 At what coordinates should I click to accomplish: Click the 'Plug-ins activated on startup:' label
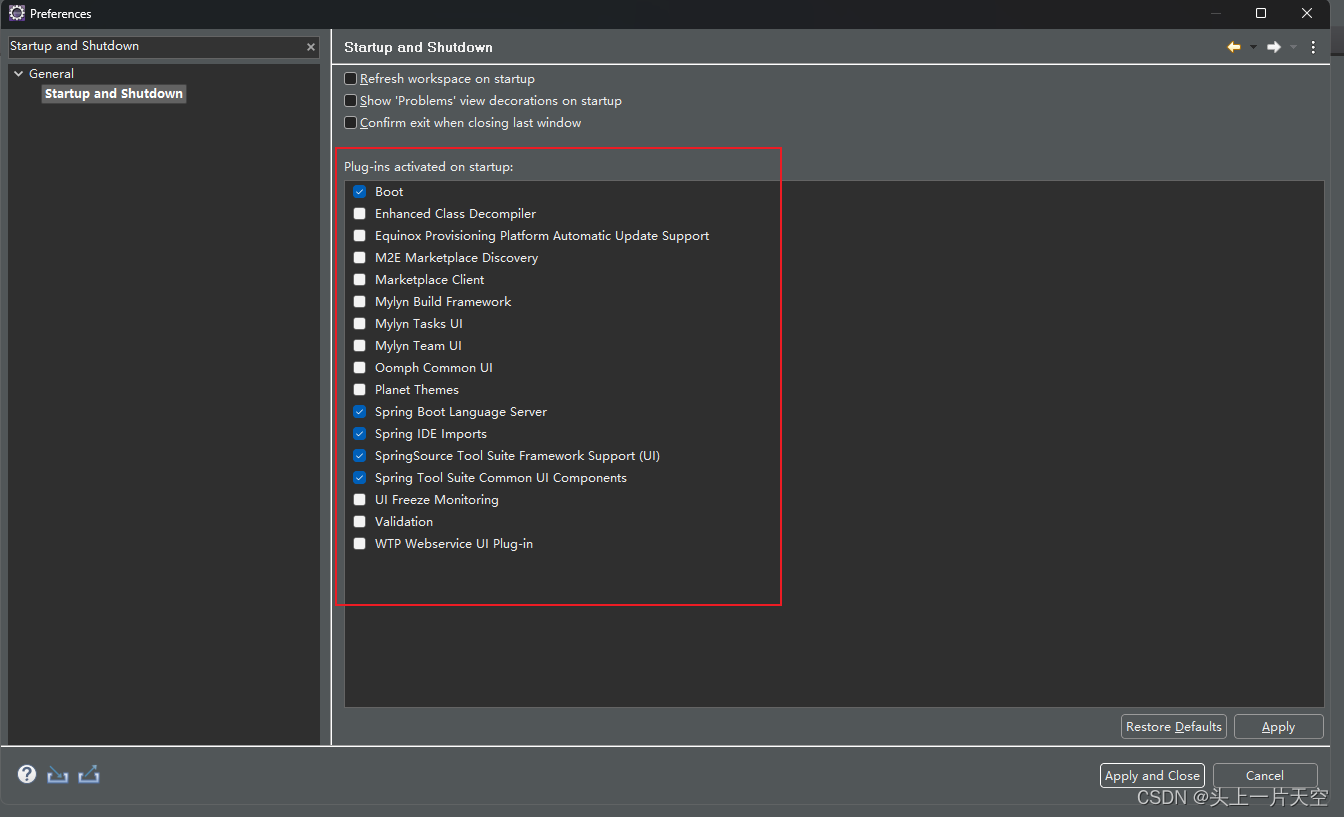[x=429, y=167]
